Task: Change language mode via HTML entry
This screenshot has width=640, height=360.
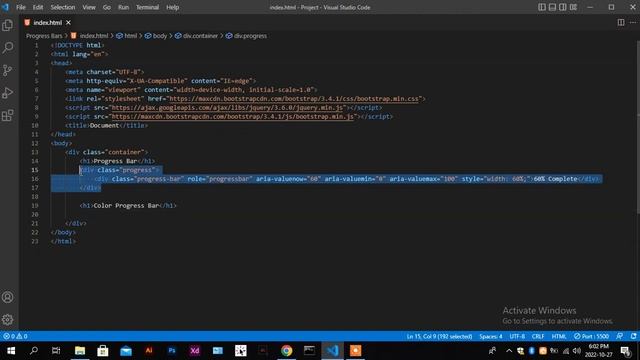Action: tap(559, 336)
